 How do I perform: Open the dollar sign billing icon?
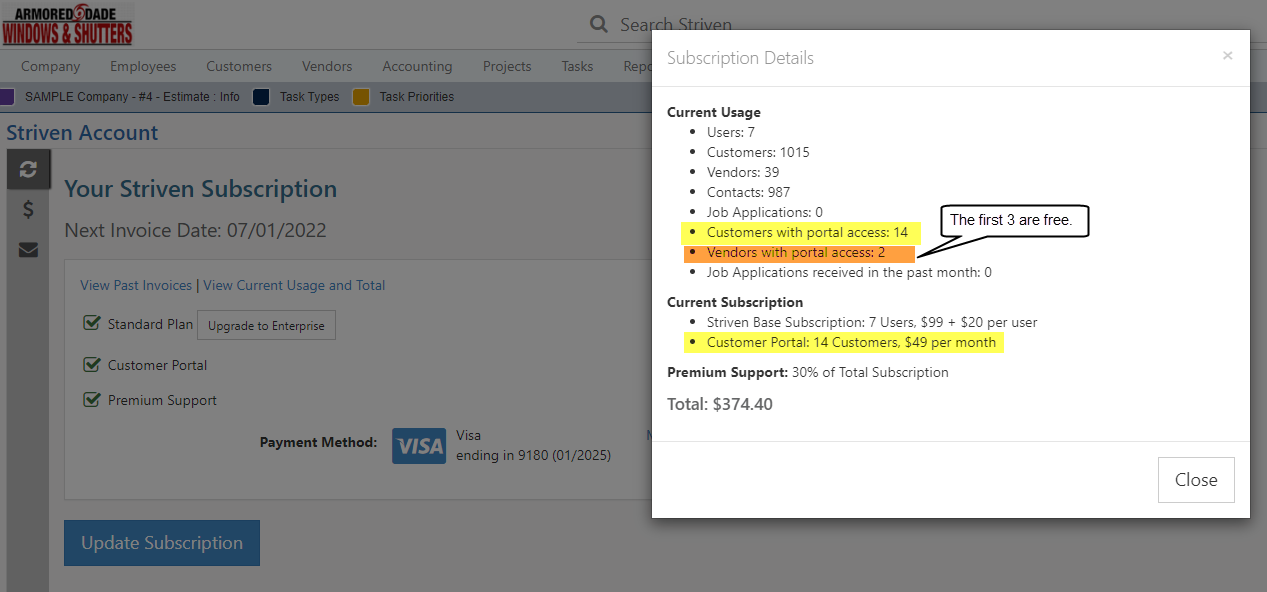(x=28, y=209)
